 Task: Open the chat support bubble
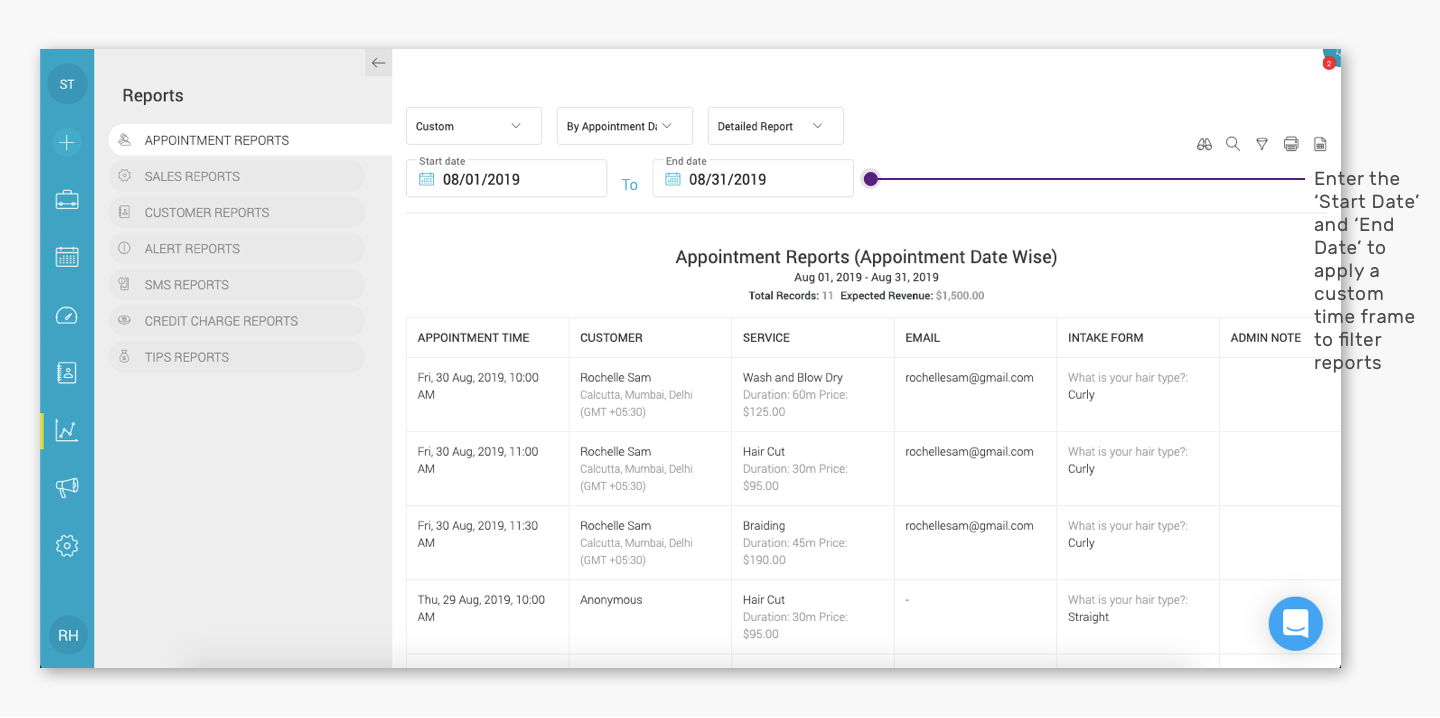click(x=1296, y=624)
